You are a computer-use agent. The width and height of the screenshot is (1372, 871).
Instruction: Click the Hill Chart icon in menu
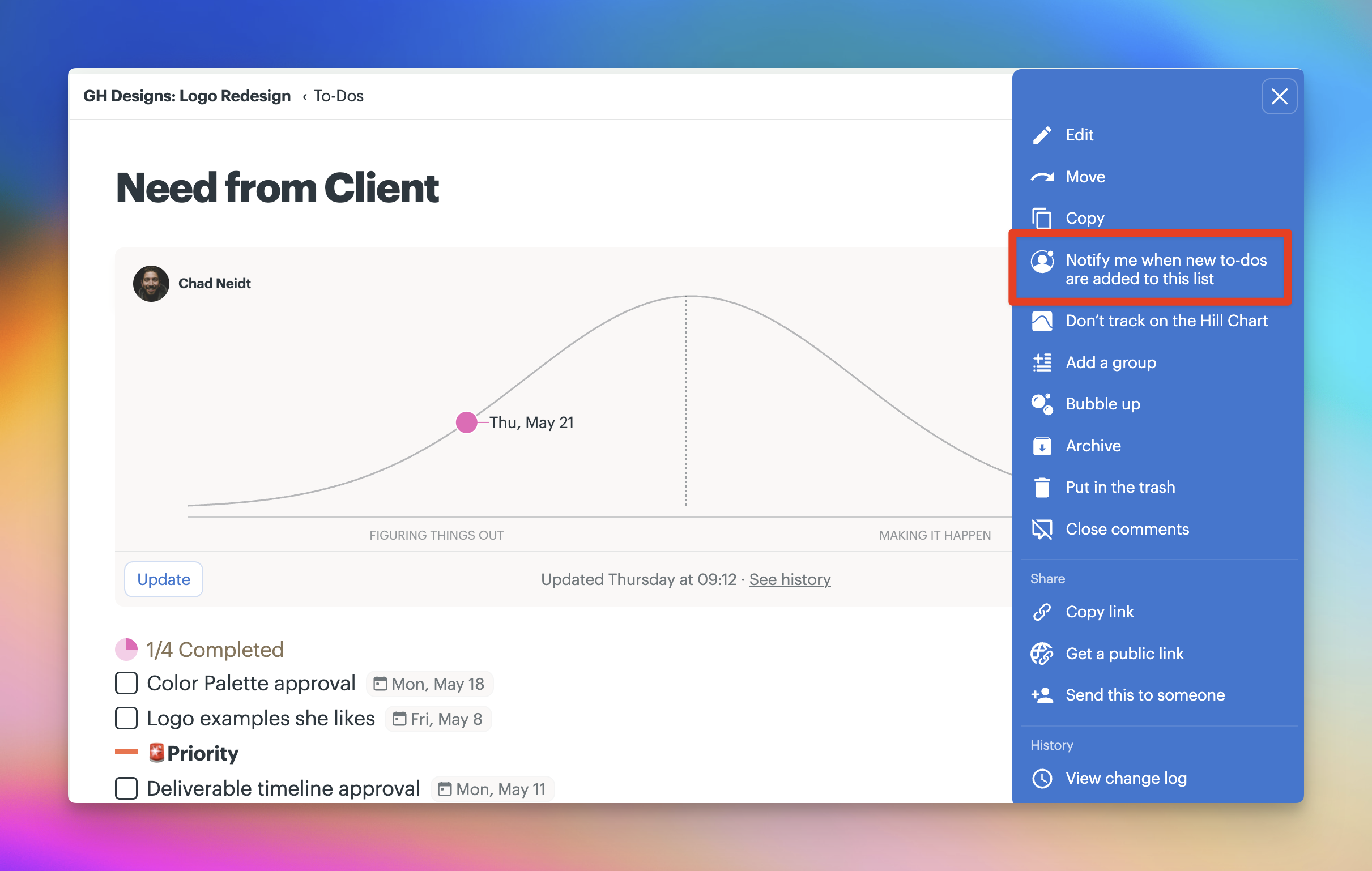point(1042,321)
